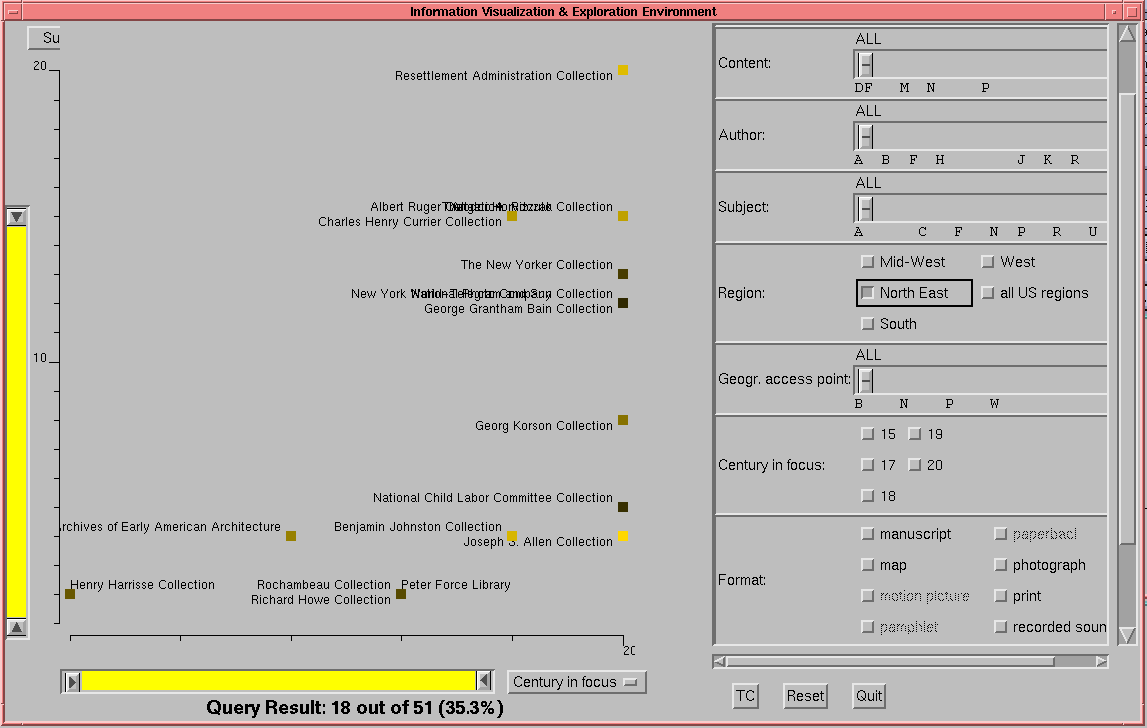Toggle the map format checkbox
1147x728 pixels.
(x=868, y=565)
